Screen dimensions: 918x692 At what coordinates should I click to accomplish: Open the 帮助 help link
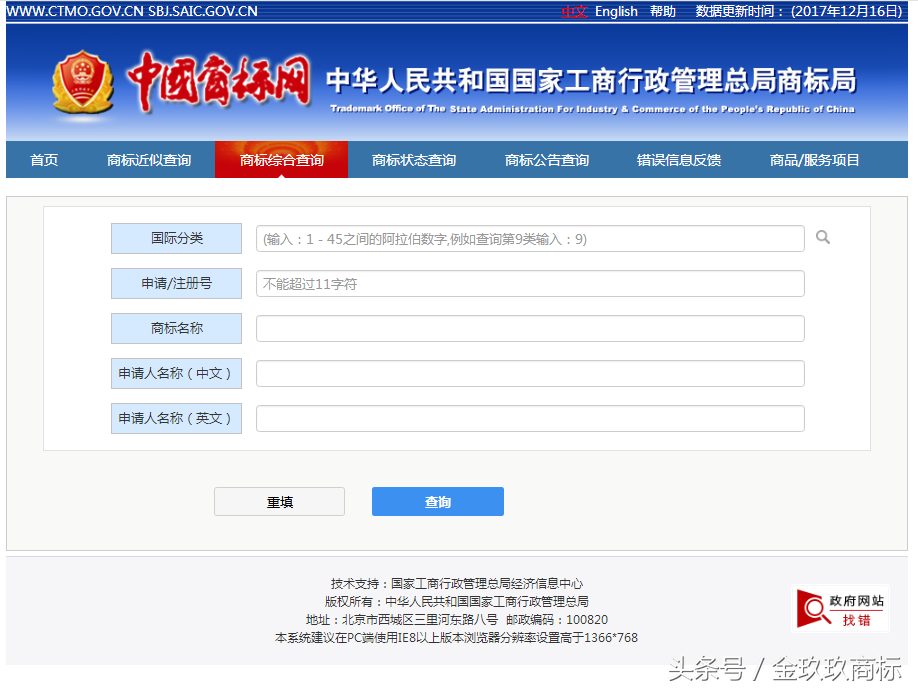[x=663, y=11]
